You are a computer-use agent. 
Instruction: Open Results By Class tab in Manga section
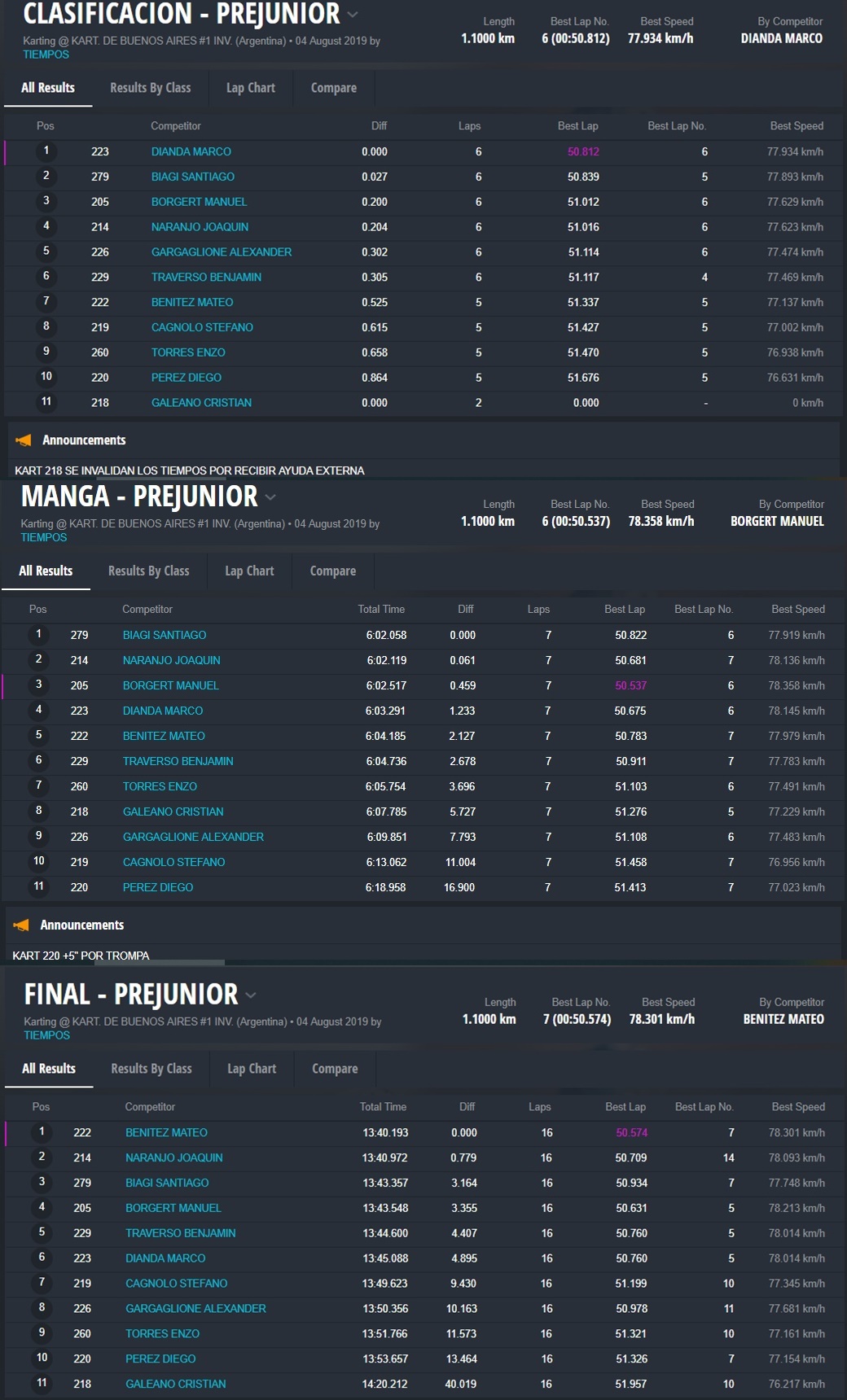pyautogui.click(x=148, y=571)
